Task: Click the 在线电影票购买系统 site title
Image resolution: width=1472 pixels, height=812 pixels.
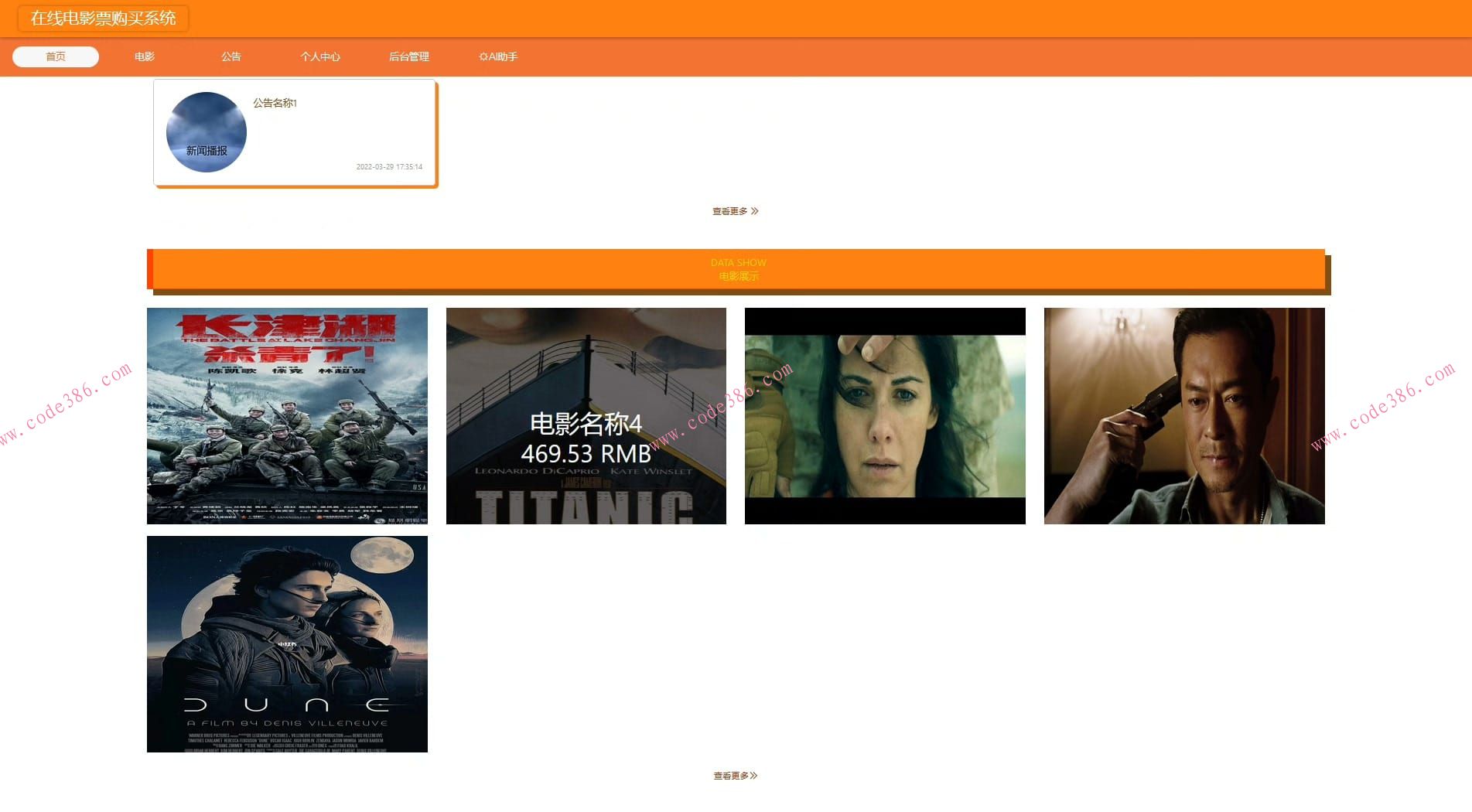Action: pyautogui.click(x=103, y=19)
